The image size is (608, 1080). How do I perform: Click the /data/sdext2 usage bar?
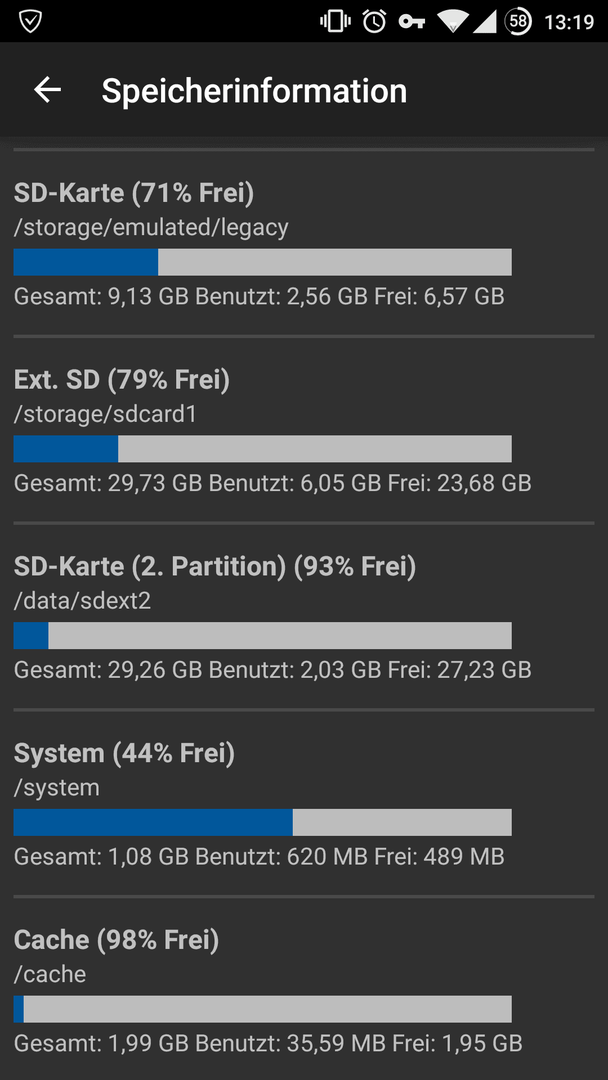pos(262,636)
